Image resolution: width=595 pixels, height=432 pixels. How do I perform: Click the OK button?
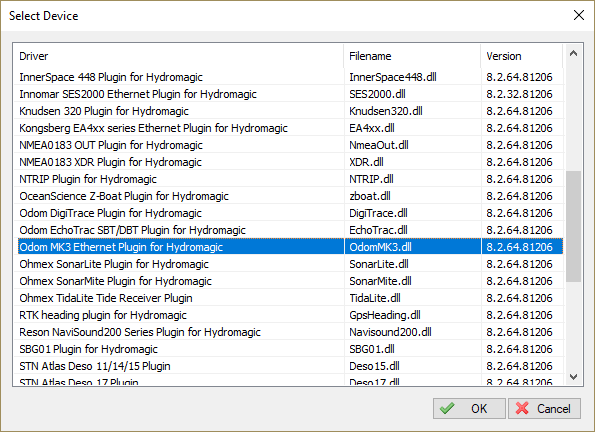(469, 408)
